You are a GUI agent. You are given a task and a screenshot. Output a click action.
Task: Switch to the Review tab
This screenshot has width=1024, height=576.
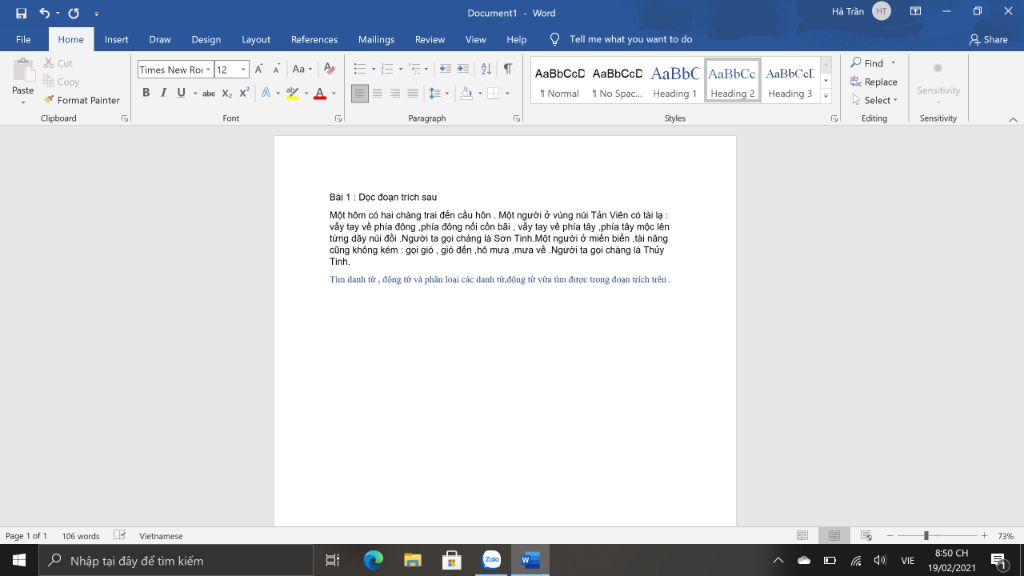point(430,39)
